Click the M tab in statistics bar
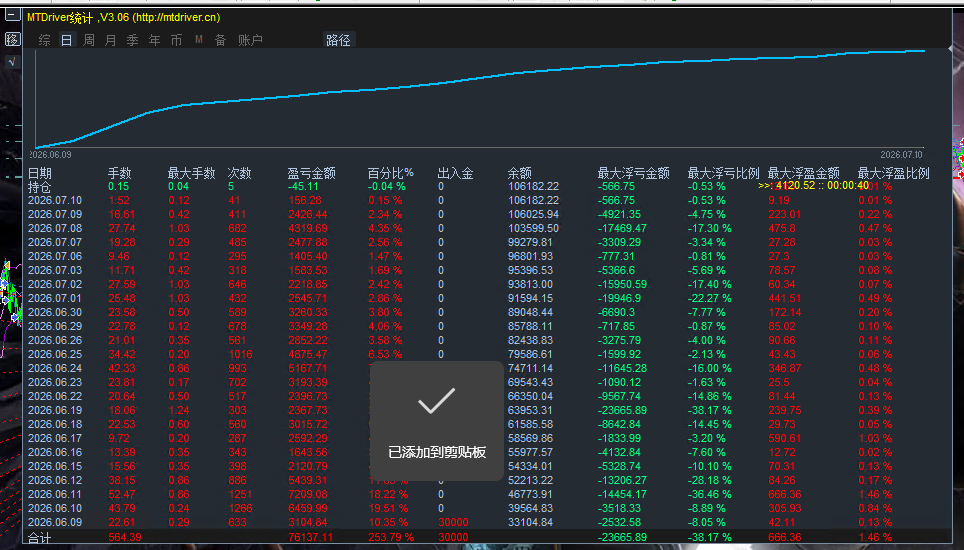The width and height of the screenshot is (964, 550). pyautogui.click(x=199, y=40)
